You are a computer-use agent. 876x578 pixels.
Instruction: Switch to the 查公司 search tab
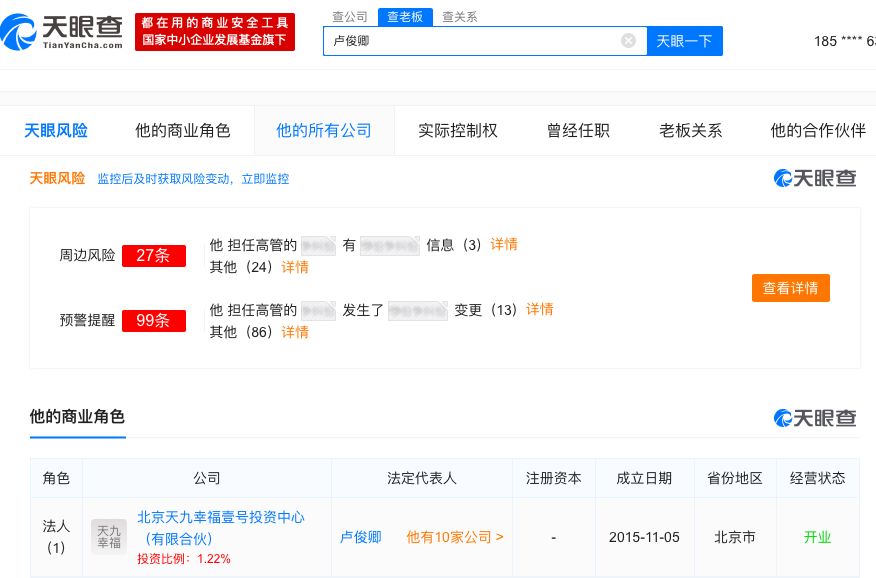pyautogui.click(x=350, y=17)
